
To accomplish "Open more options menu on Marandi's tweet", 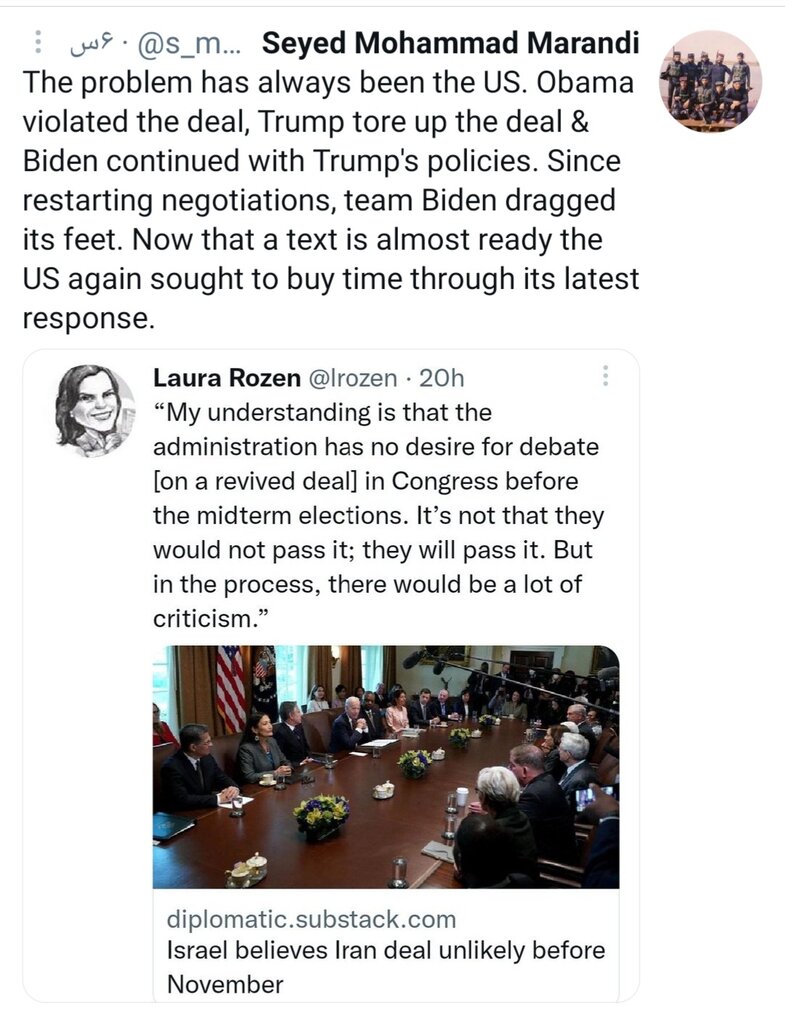I will coord(38,44).
